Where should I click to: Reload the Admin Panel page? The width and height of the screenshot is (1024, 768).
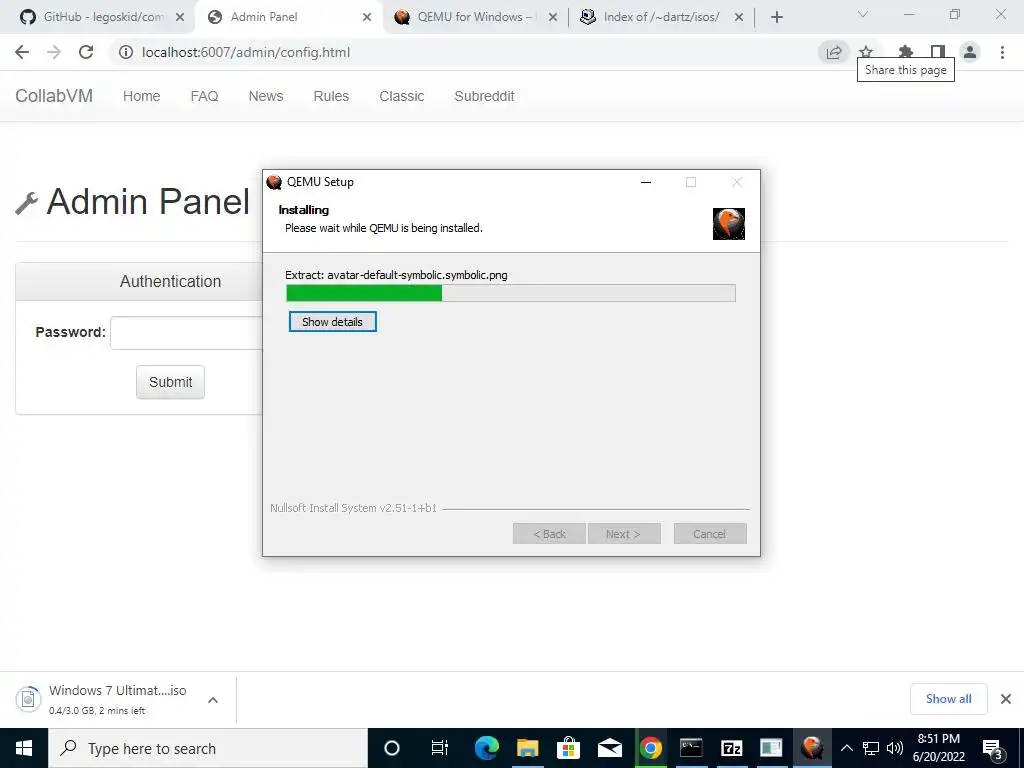(x=86, y=52)
